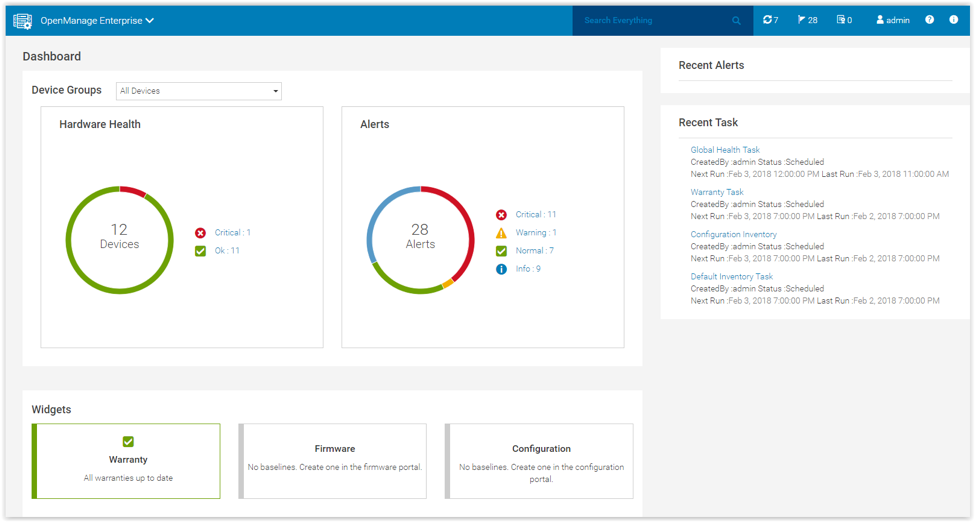Open the admin user menu
Screen dimensions: 975x522
[x=892, y=20]
